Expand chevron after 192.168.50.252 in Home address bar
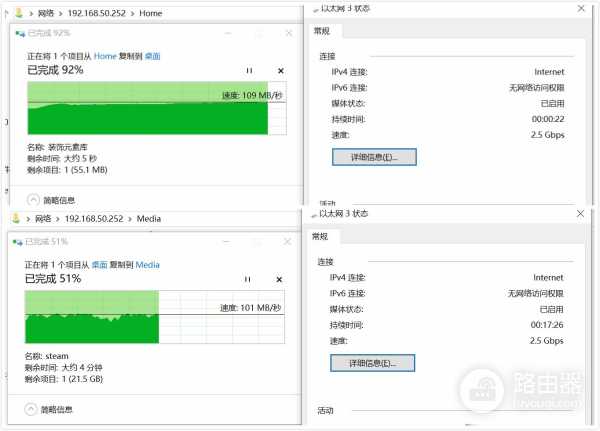Image resolution: width=600 pixels, height=431 pixels. point(132,14)
